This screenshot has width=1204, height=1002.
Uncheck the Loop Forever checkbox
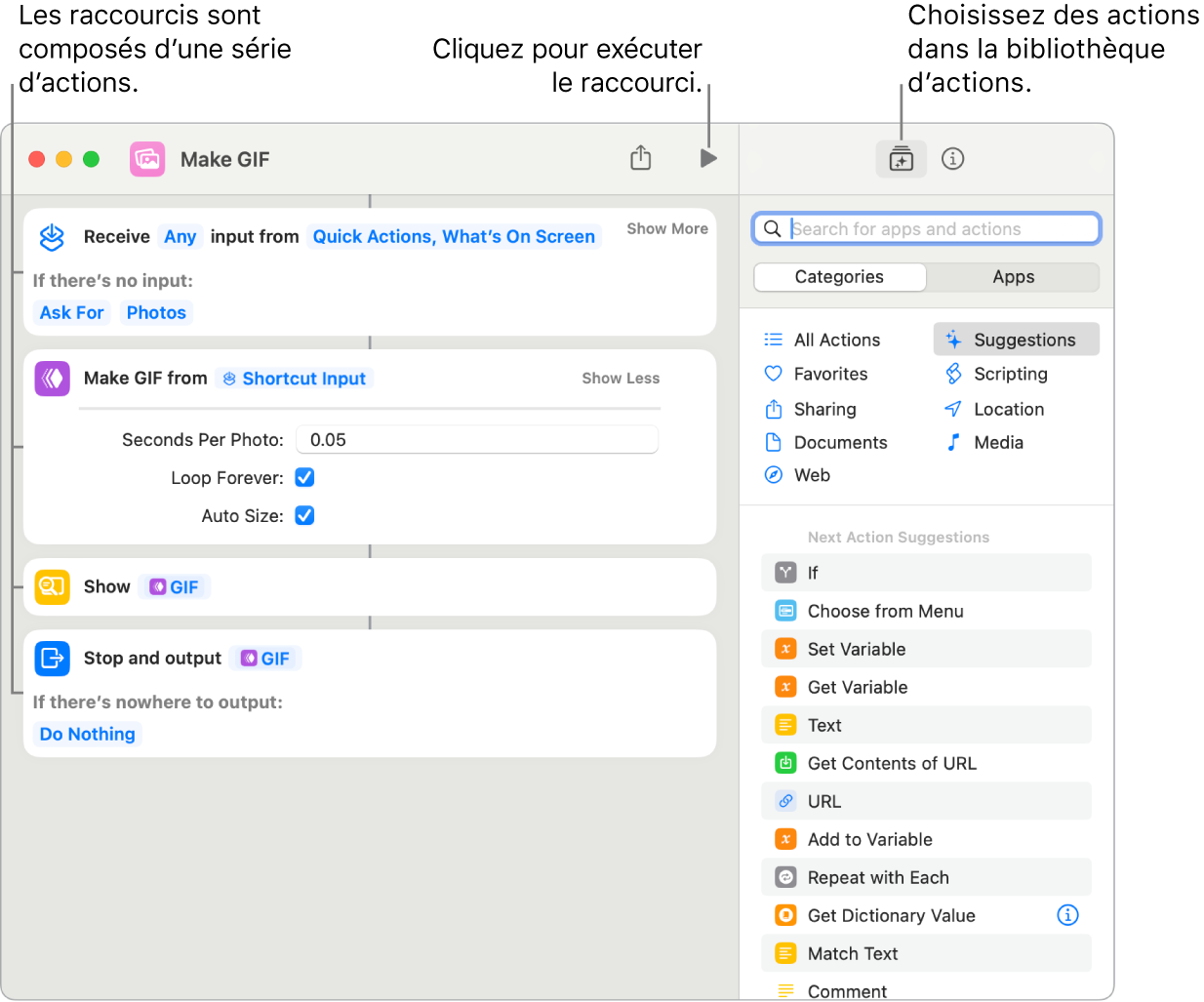[x=304, y=478]
